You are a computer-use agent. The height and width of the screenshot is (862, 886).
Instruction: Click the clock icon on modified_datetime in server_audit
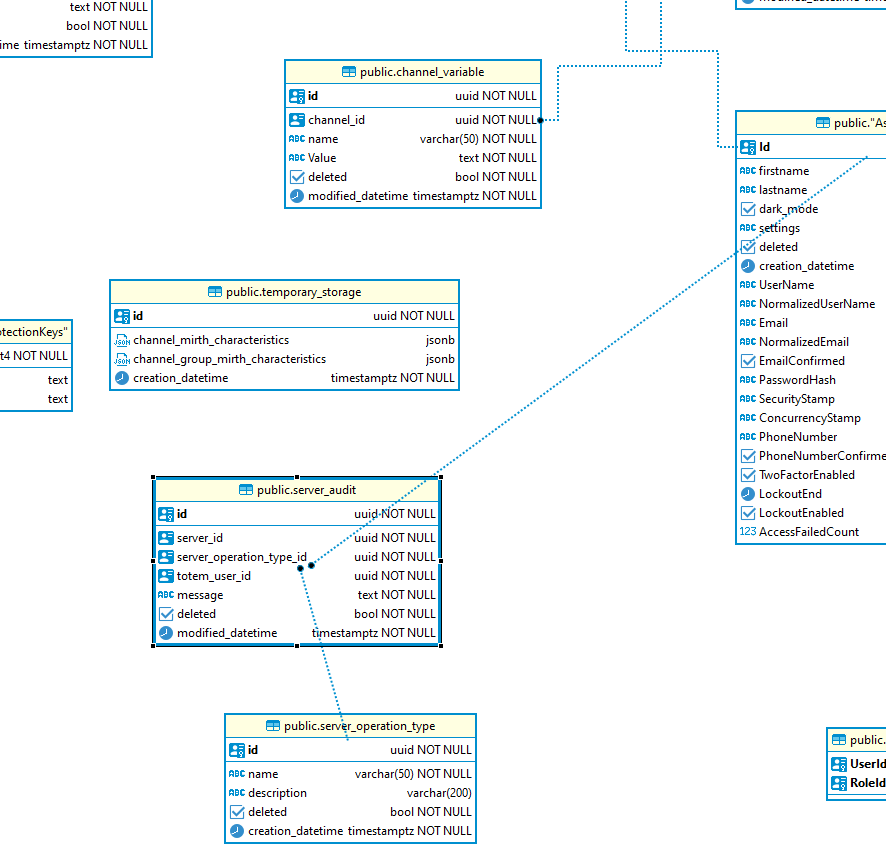pos(164,633)
